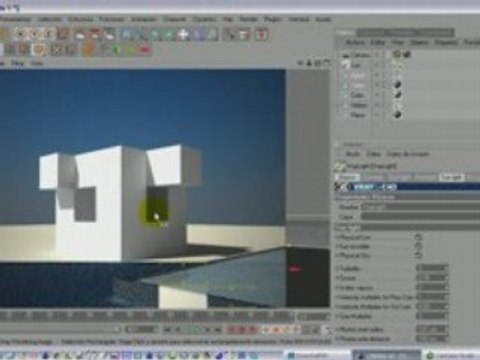The height and width of the screenshot is (360, 480).
Task: Click the Turbidity value field
Action: click(431, 268)
